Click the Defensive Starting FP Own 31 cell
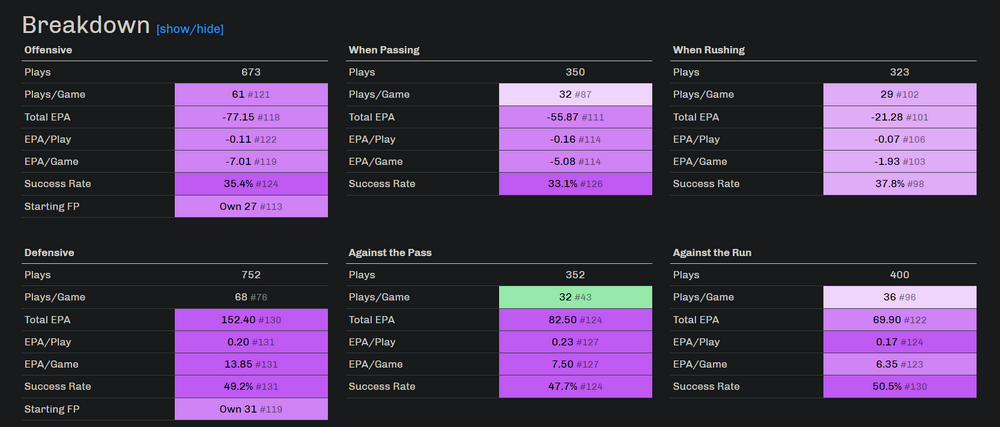 click(x=251, y=409)
